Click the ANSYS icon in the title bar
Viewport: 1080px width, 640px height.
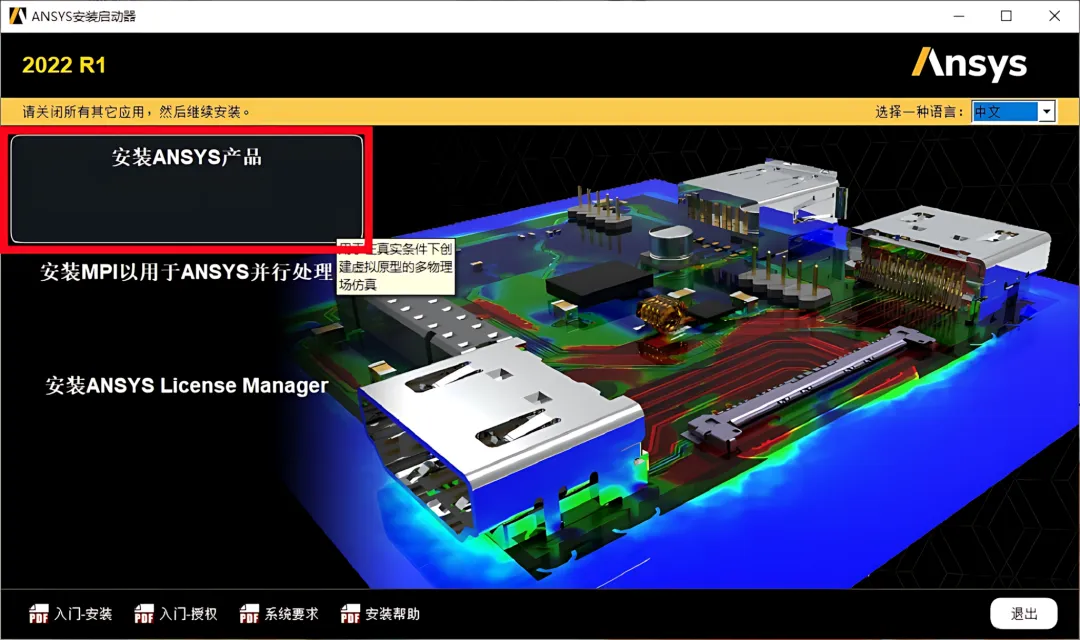(x=17, y=16)
